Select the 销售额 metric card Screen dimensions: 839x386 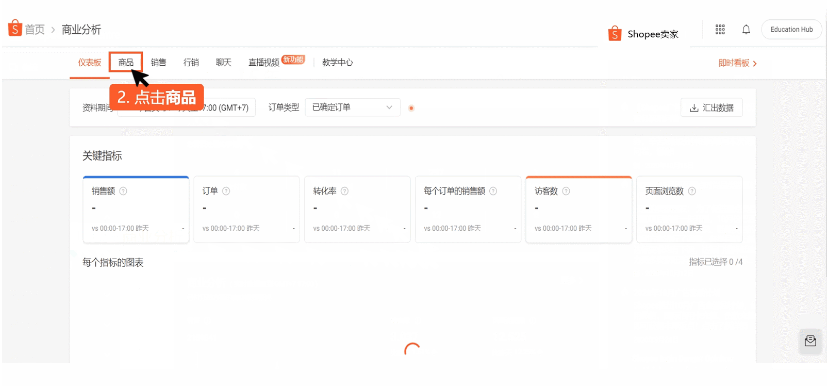136,209
